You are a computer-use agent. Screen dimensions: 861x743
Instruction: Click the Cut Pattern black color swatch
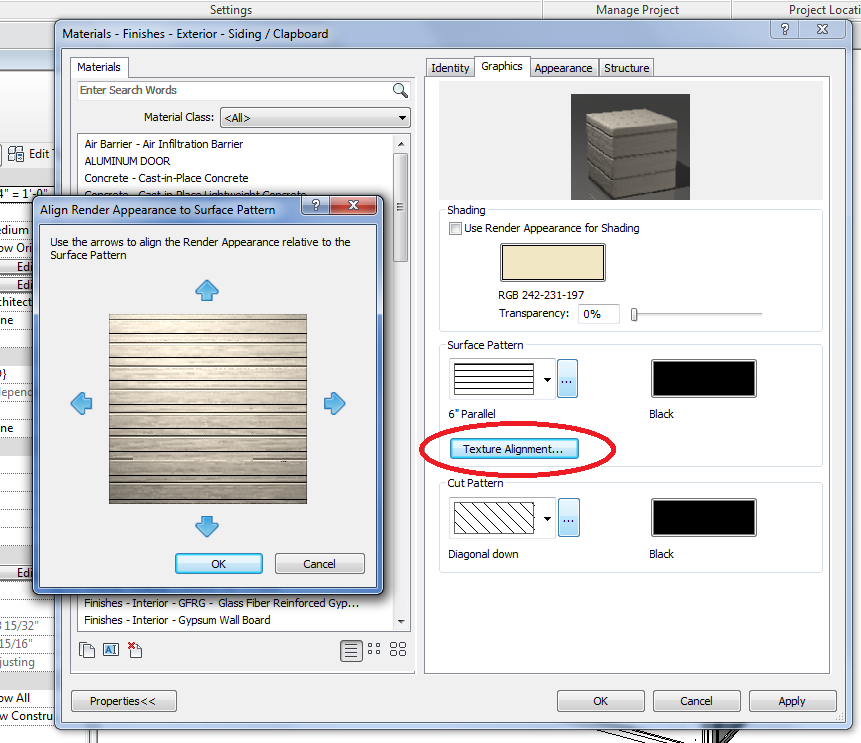[x=703, y=517]
